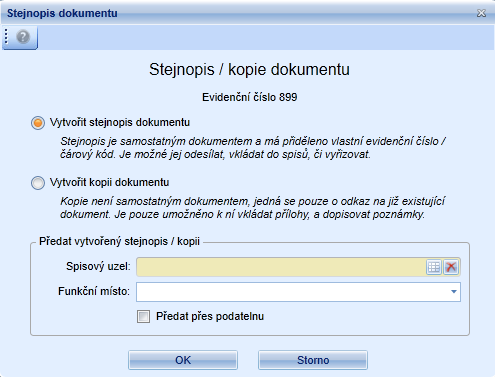
Task: Confirm with the OK button
Action: click(x=183, y=360)
